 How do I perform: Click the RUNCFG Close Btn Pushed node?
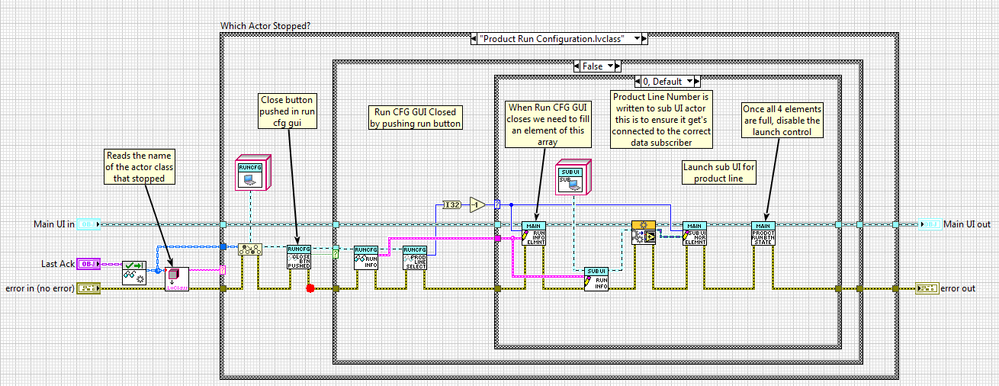pos(298,257)
